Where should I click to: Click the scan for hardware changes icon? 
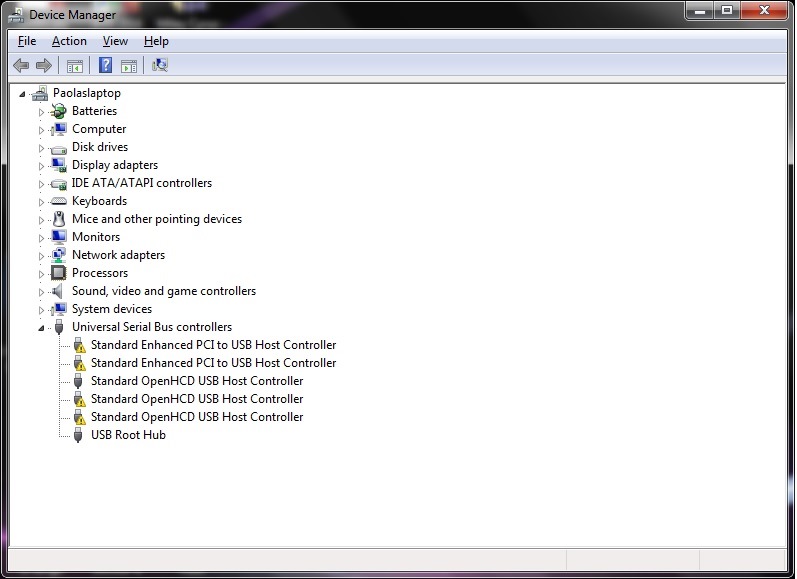(160, 65)
